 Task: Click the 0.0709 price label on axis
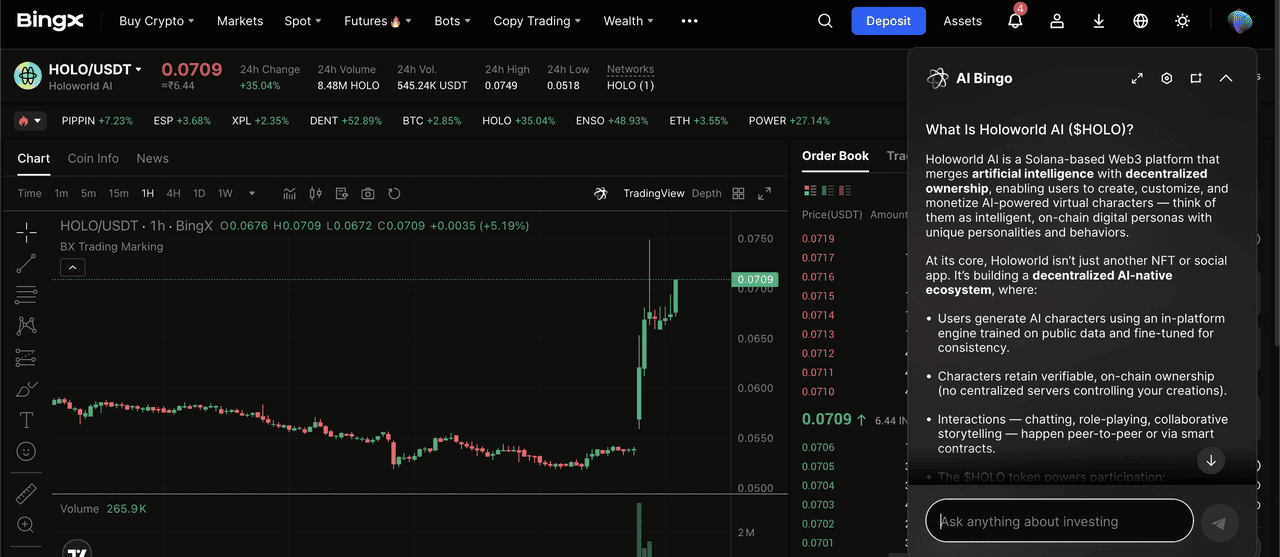tap(754, 280)
